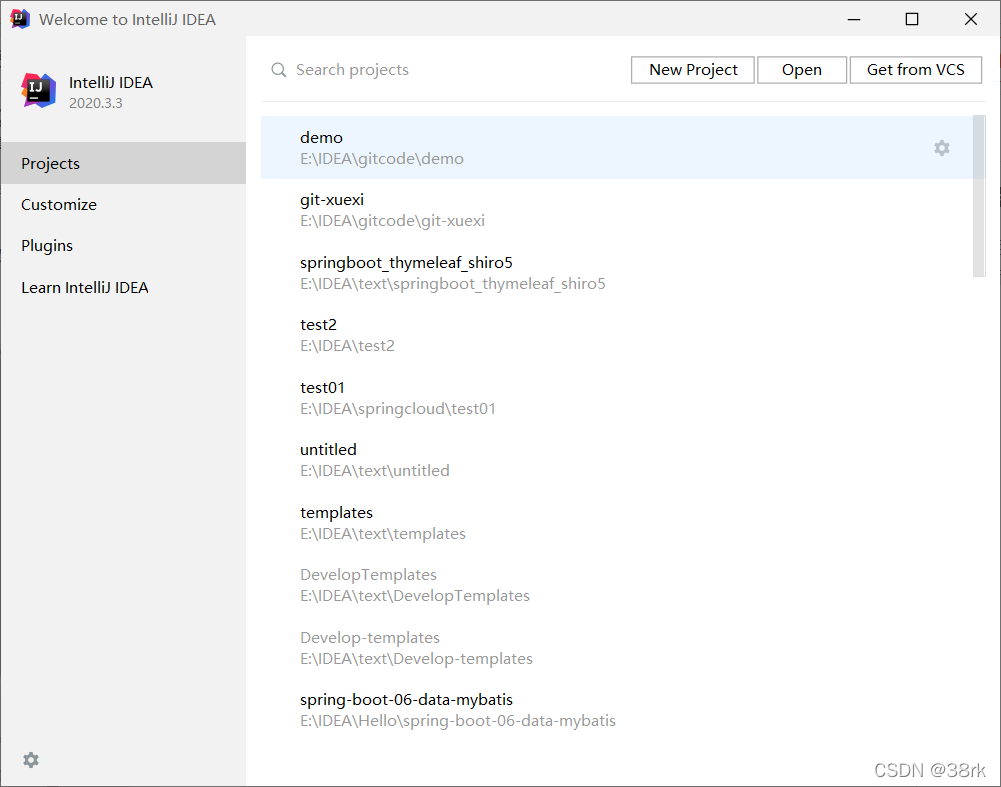Focus the Search projects field
This screenshot has height=787, width=1001.
[447, 70]
